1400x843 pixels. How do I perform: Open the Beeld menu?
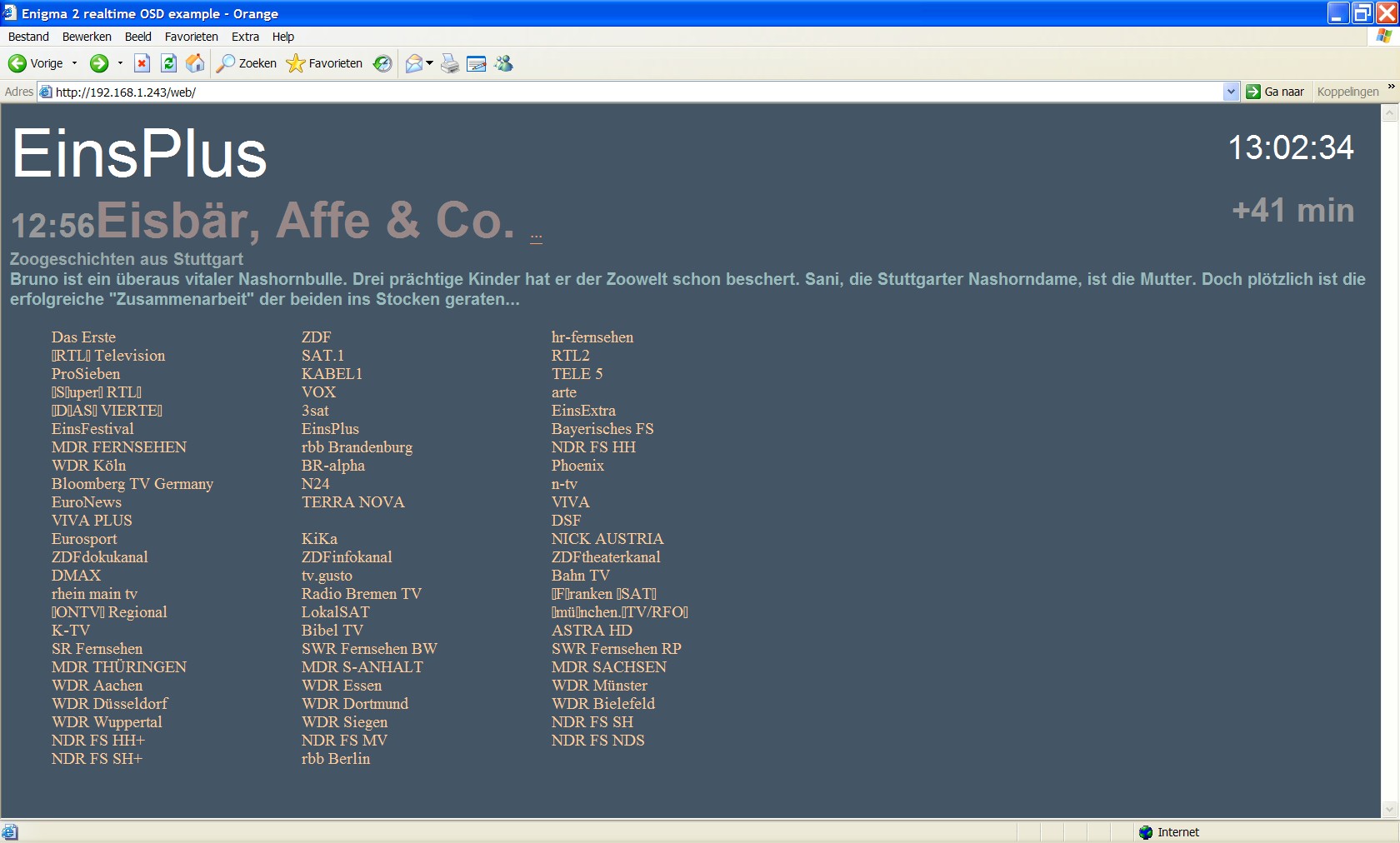[138, 37]
